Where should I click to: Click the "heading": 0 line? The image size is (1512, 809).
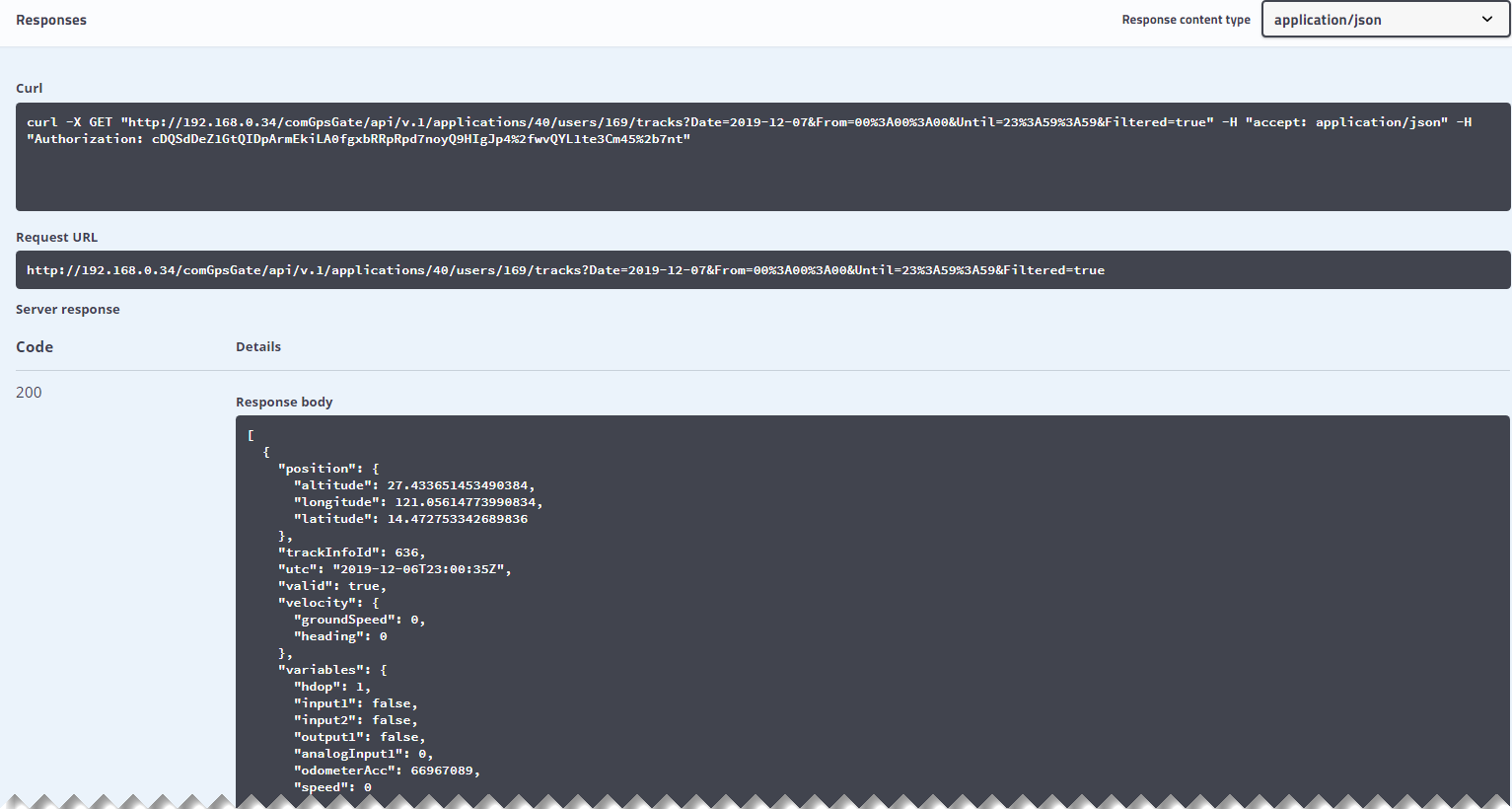tap(340, 636)
